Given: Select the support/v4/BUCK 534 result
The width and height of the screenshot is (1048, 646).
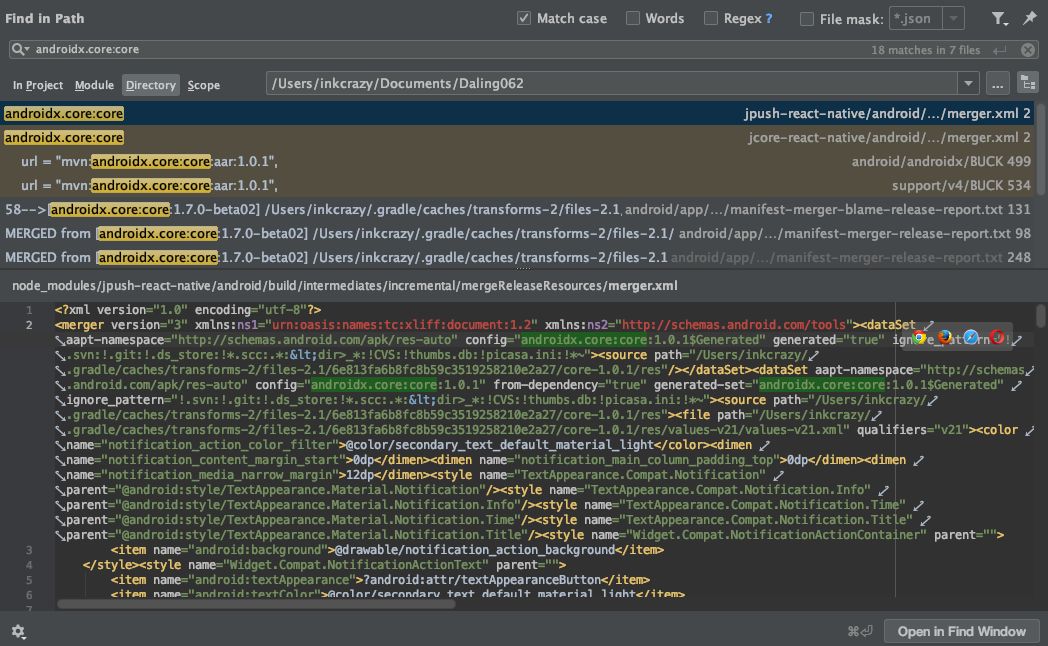Looking at the screenshot, I should click(x=517, y=186).
